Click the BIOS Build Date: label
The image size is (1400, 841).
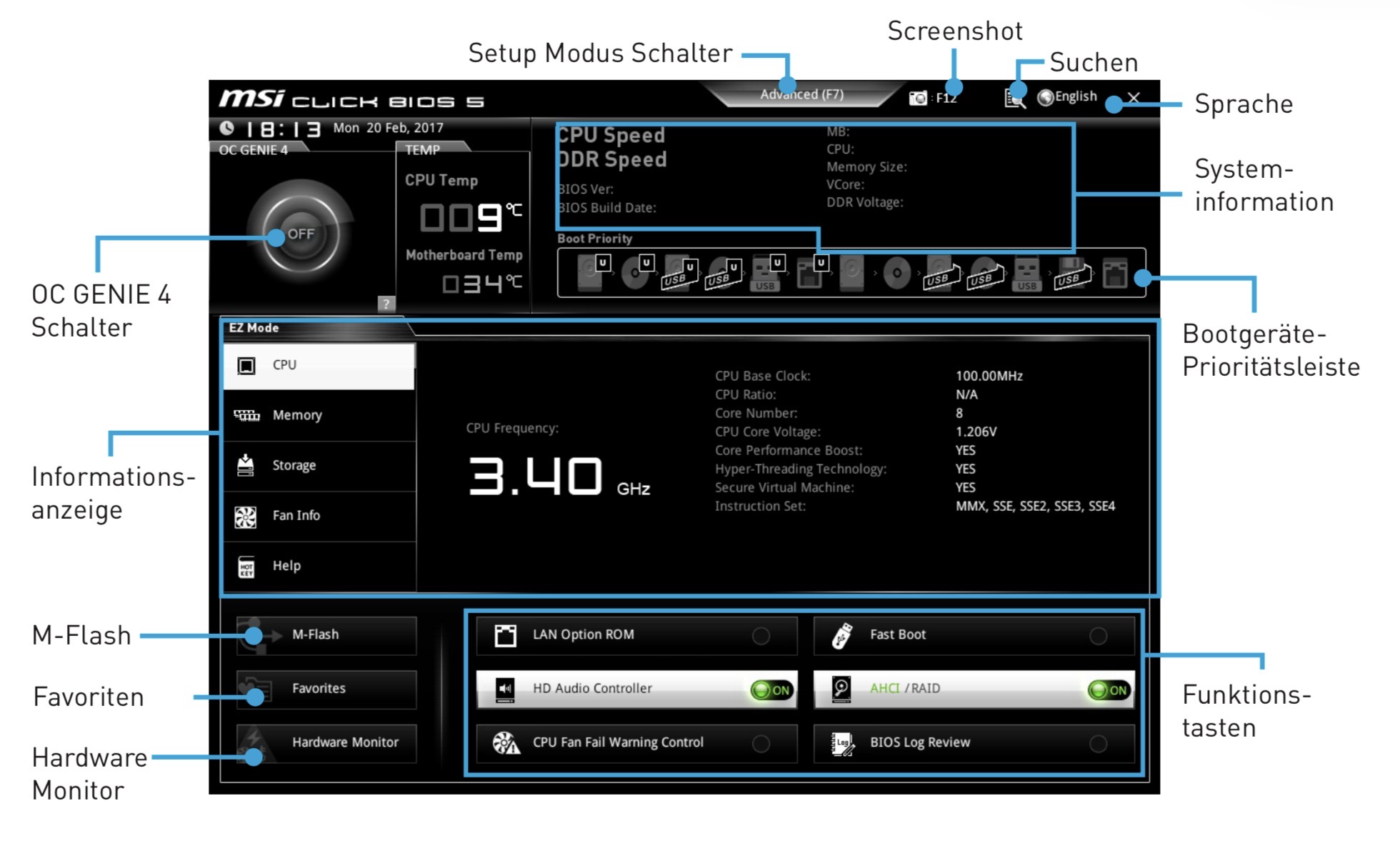click(x=607, y=208)
